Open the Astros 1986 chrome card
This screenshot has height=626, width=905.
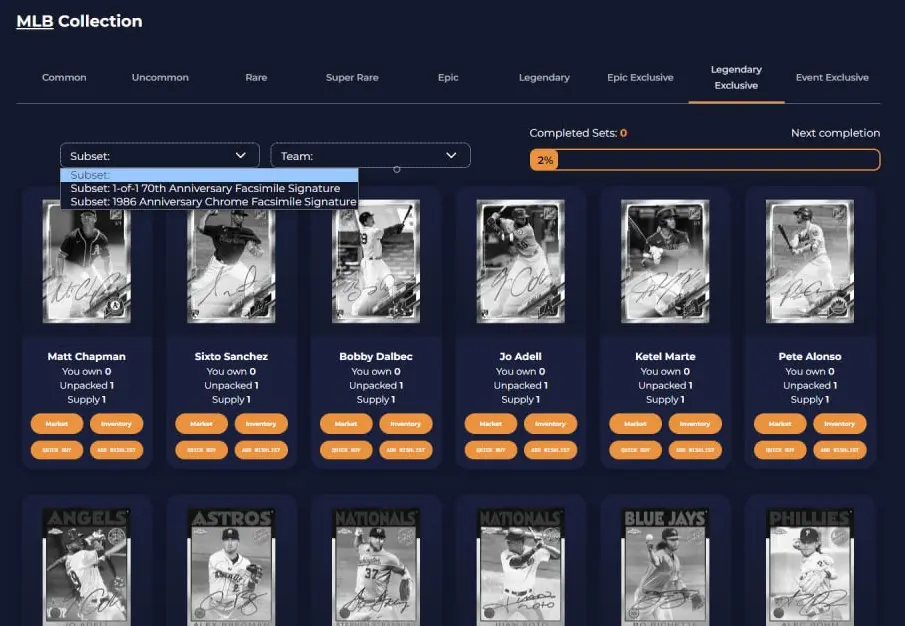pos(231,567)
